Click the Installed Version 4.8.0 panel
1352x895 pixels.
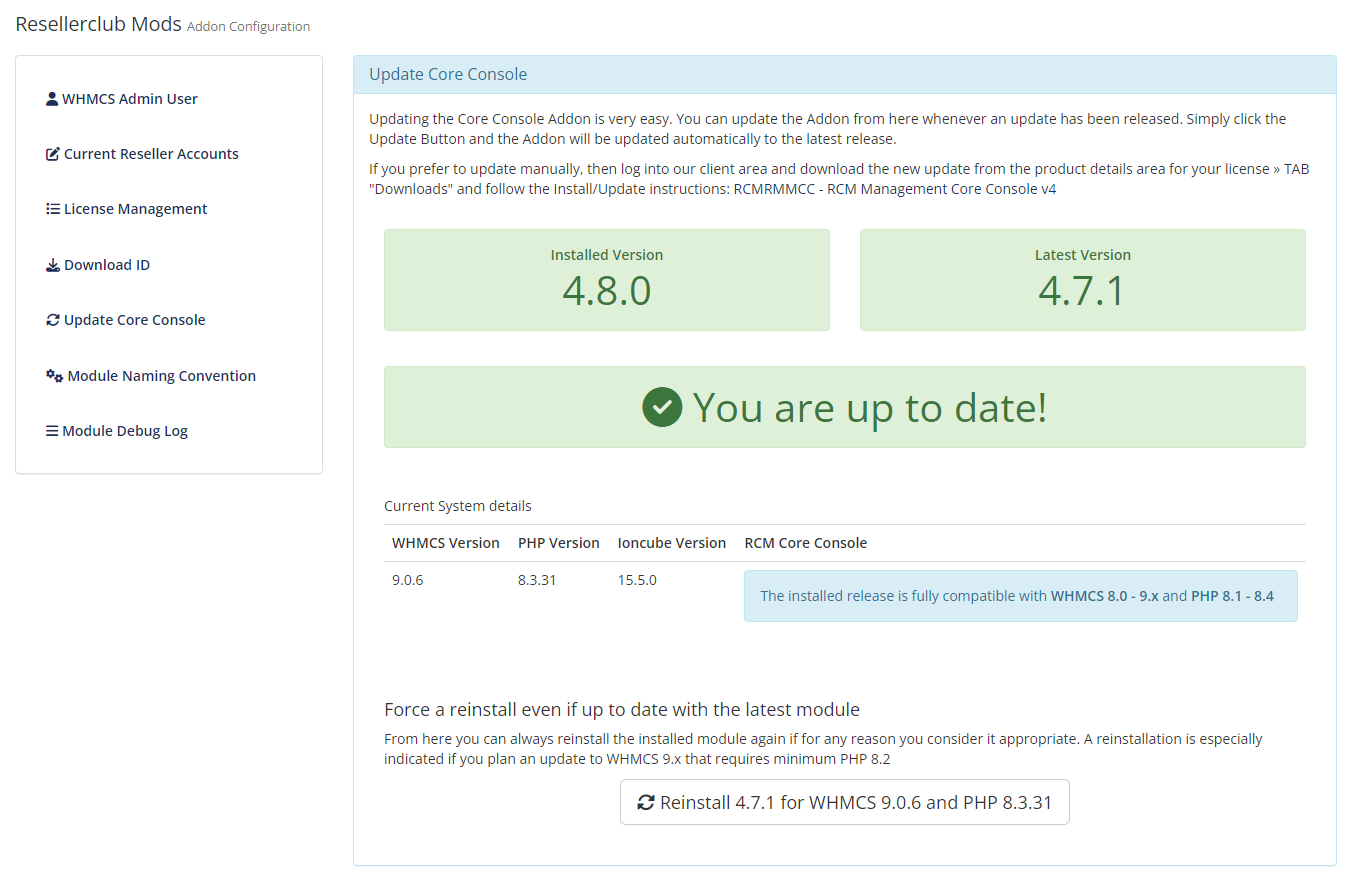coord(607,280)
